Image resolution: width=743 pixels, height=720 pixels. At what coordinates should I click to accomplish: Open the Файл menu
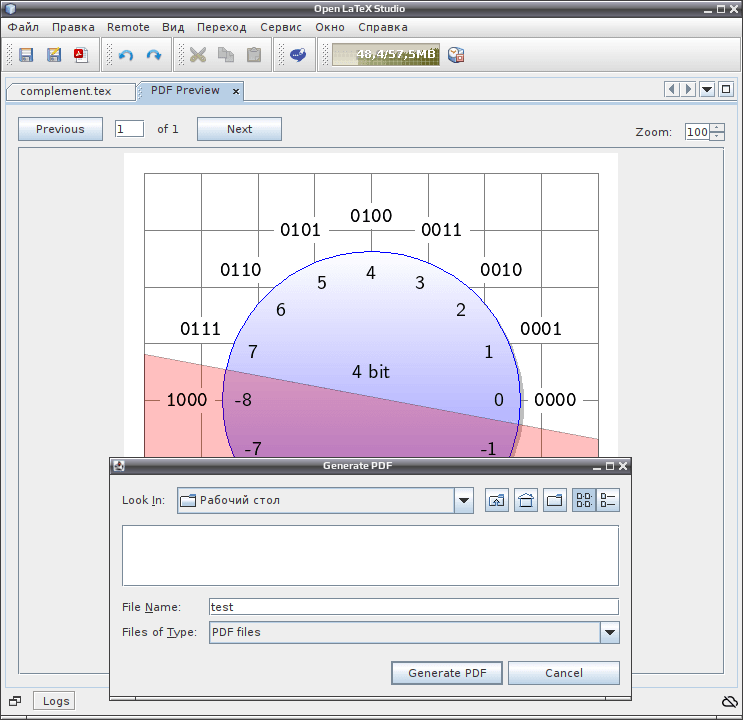23,27
